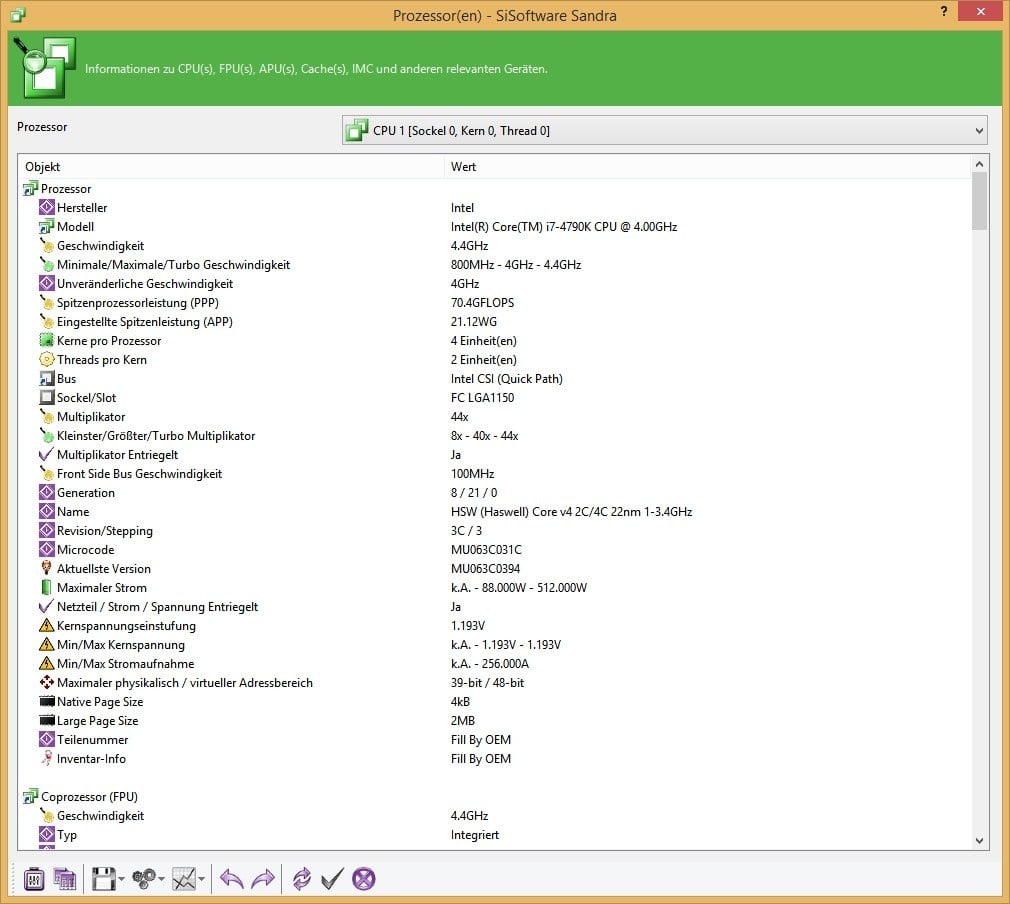Select the Front Side Bus Geschwindigkeit row

(494, 474)
